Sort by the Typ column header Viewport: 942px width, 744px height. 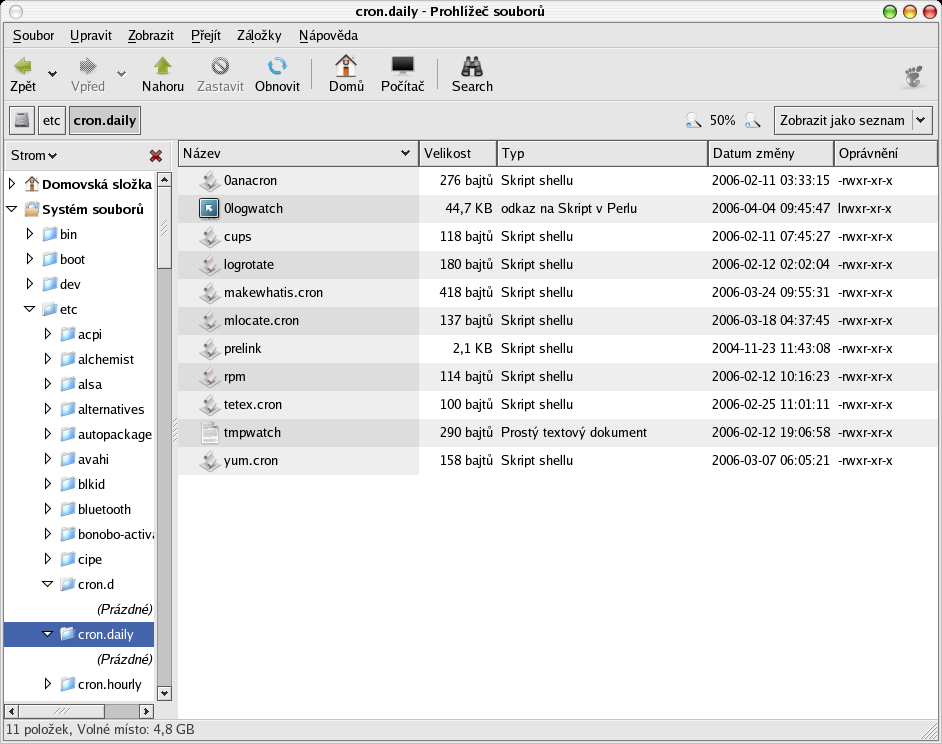pos(603,153)
